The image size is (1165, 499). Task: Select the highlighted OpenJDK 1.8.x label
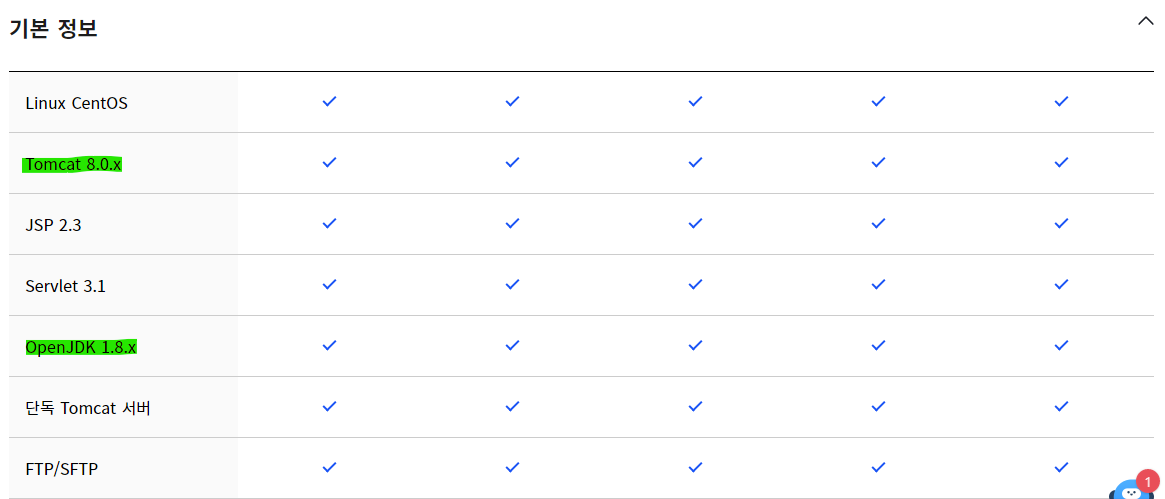pyautogui.click(x=81, y=347)
